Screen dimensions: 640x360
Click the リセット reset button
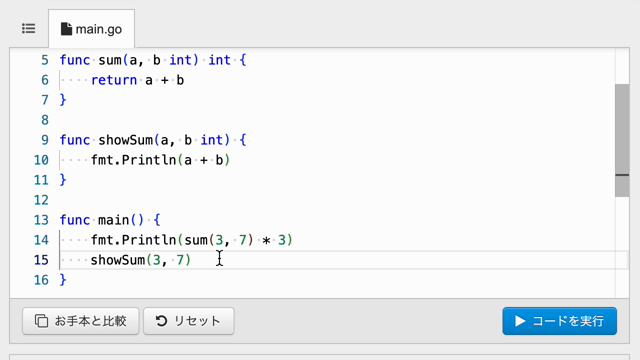(189, 321)
